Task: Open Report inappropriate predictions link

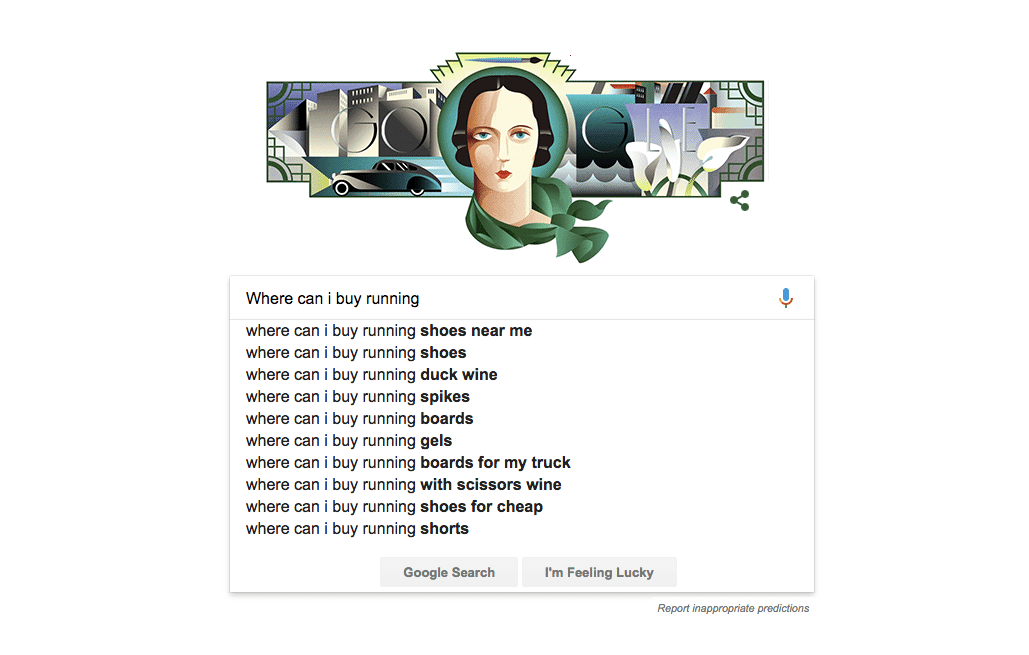Action: 733,608
